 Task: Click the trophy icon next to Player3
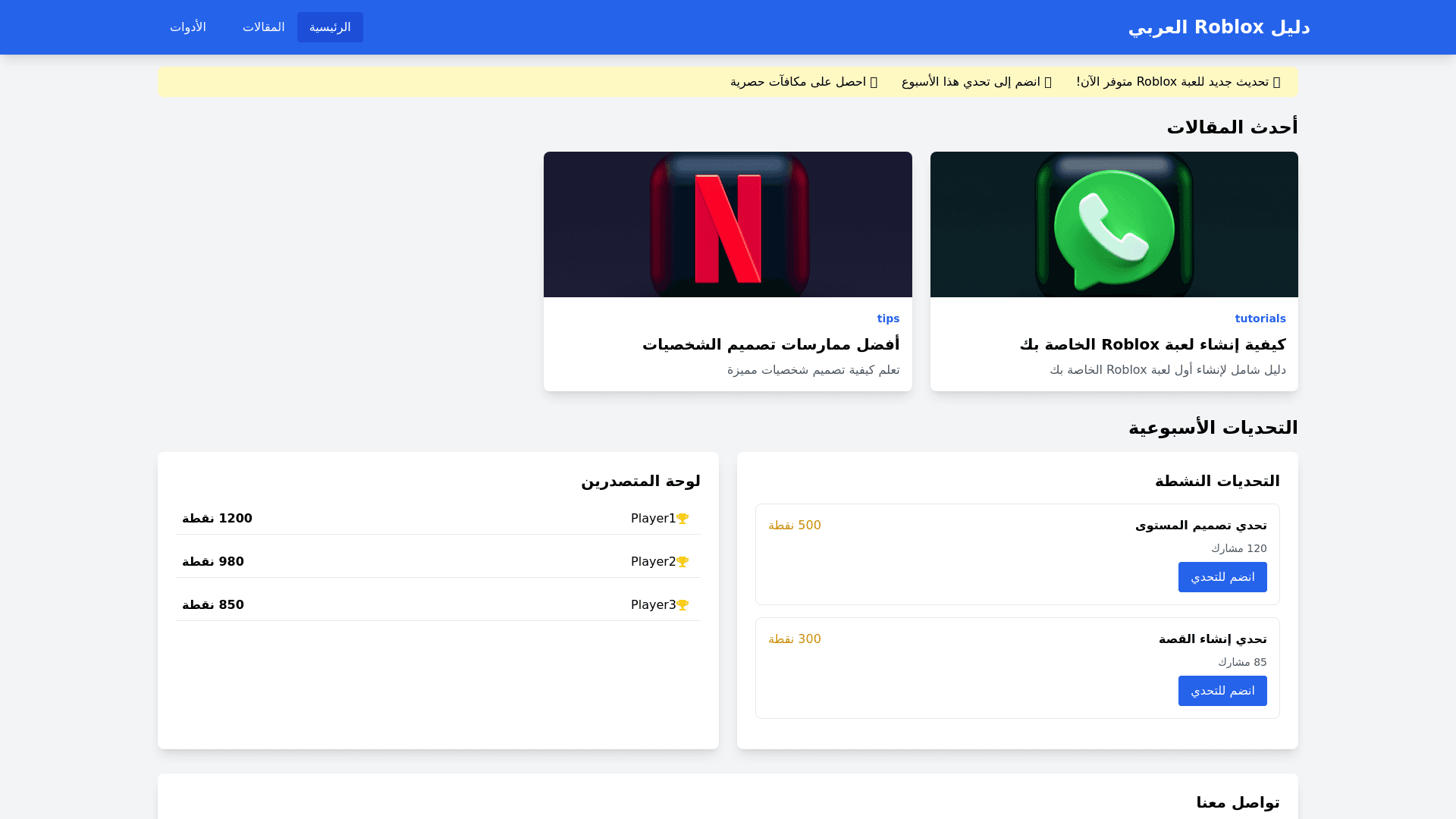coord(682,605)
